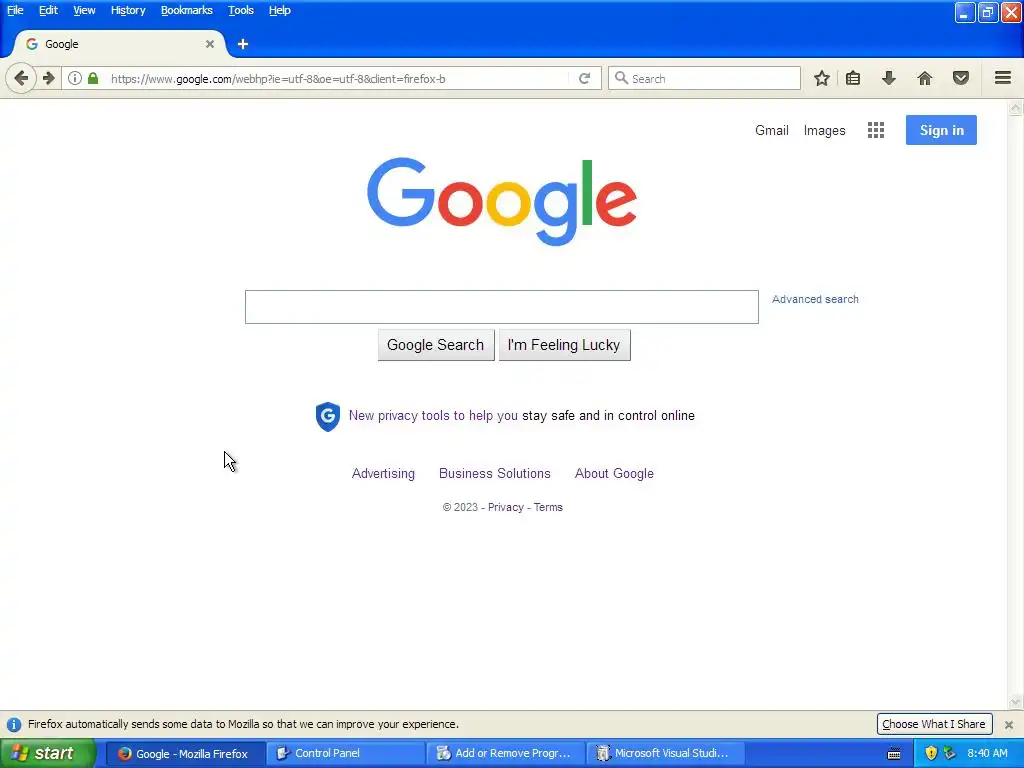
Task: Open the Advanced search link
Action: pyautogui.click(x=815, y=299)
